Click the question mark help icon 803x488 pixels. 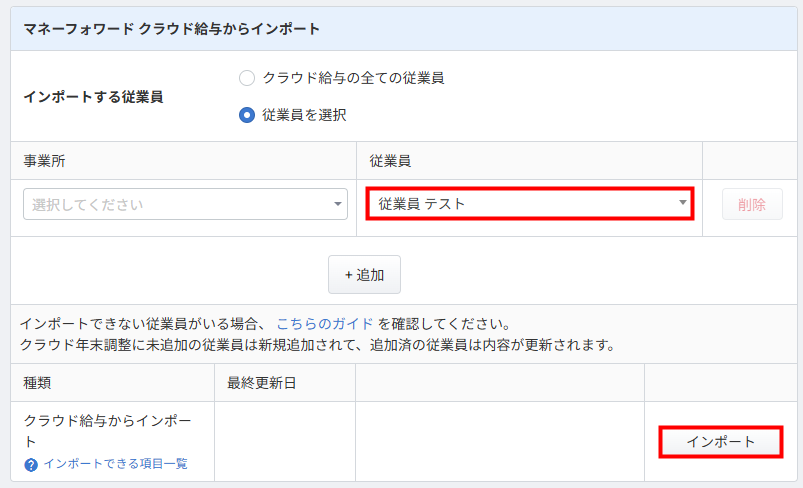(31, 464)
